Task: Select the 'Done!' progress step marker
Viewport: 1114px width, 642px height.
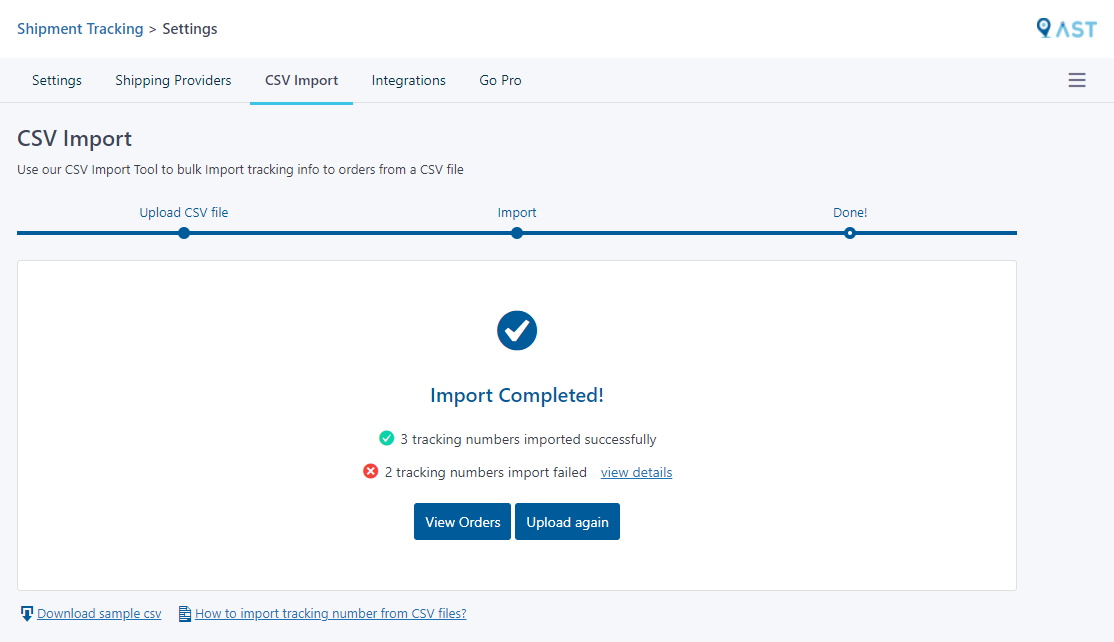Action: (x=850, y=233)
